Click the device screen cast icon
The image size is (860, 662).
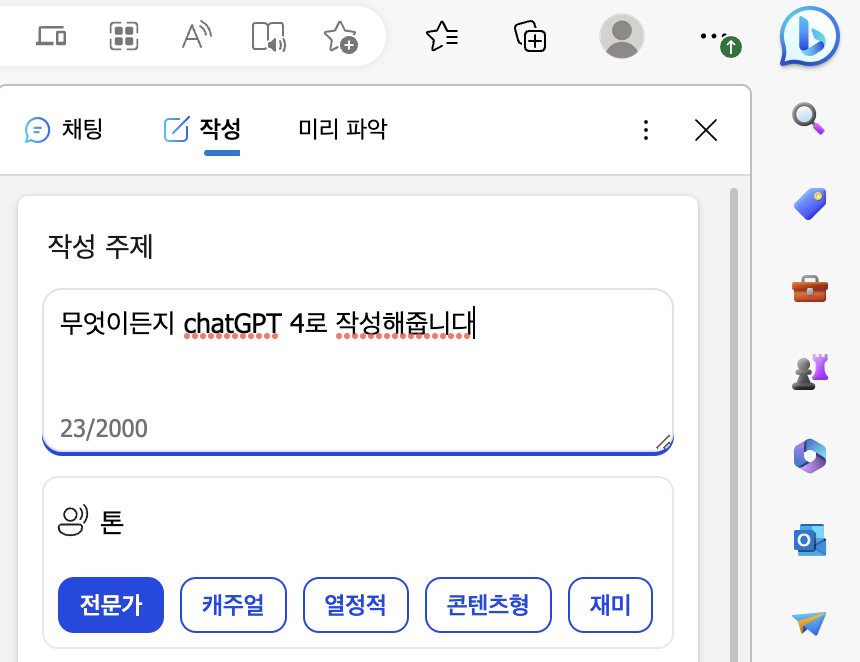[x=51, y=36]
